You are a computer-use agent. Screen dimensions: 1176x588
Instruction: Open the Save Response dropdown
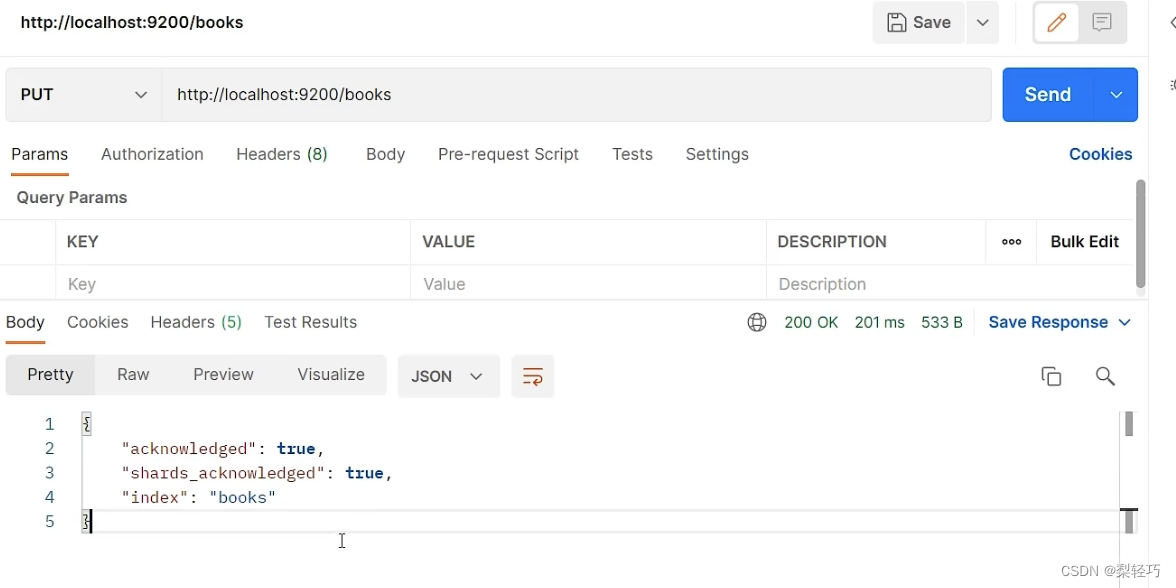[x=1059, y=322]
